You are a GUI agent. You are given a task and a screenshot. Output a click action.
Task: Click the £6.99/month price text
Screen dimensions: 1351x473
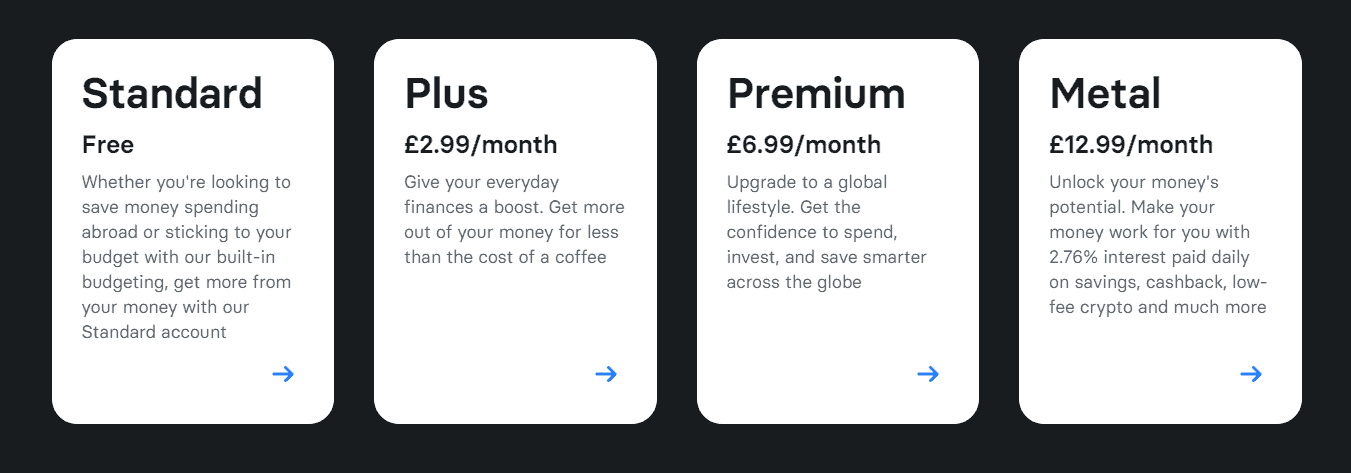(x=804, y=145)
